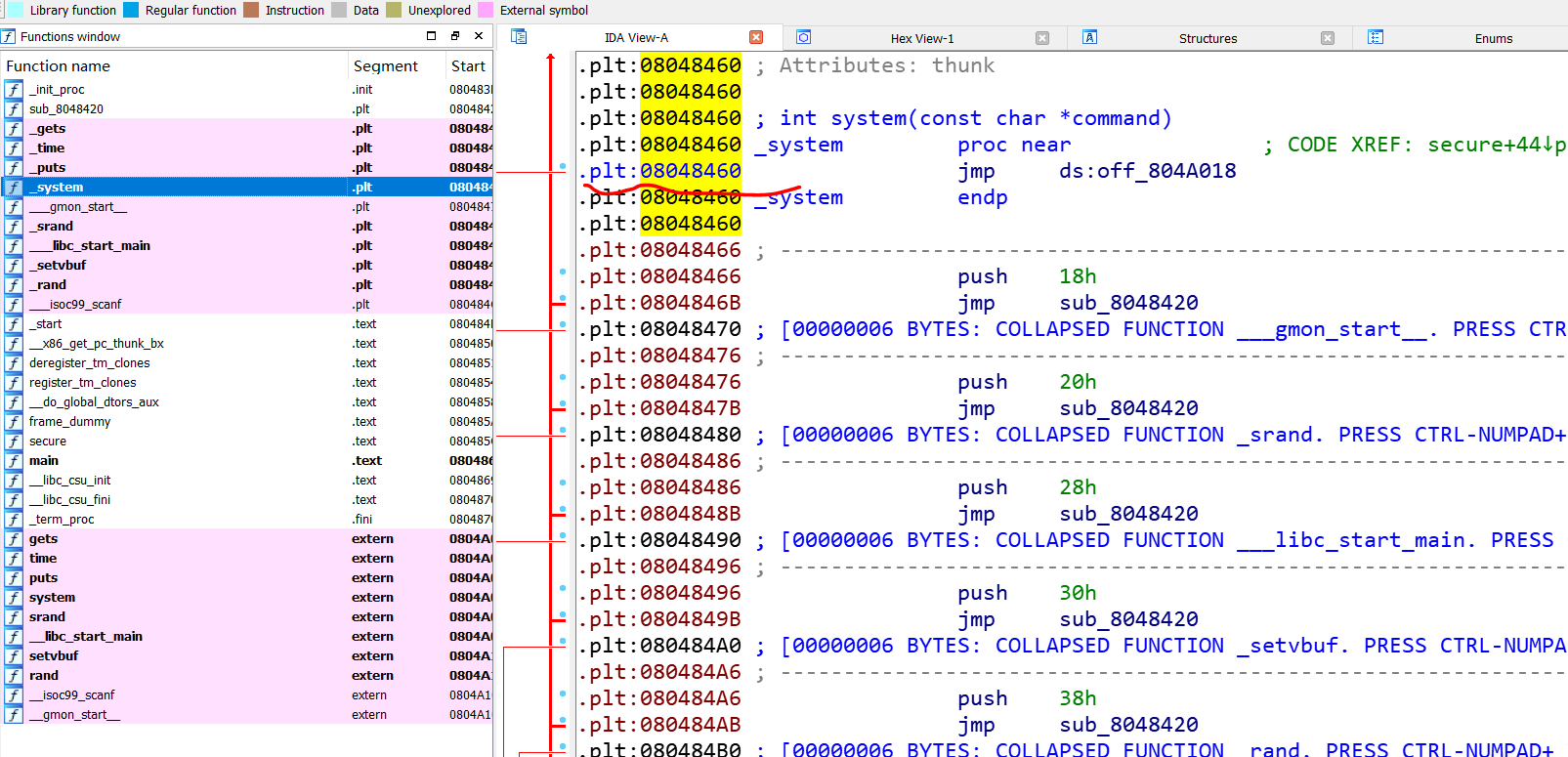Float the Functions window using the undock icon
This screenshot has height=757, width=1568.
pyautogui.click(x=454, y=36)
